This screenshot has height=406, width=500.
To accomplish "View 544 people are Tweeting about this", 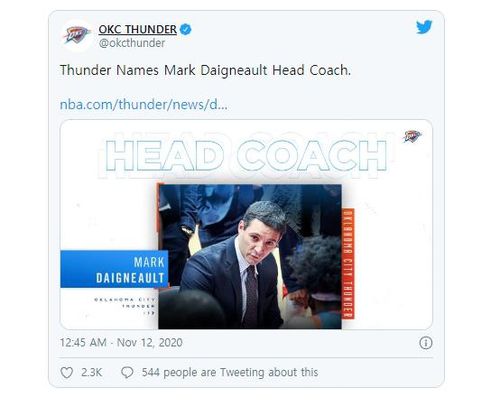I will tap(230, 372).
